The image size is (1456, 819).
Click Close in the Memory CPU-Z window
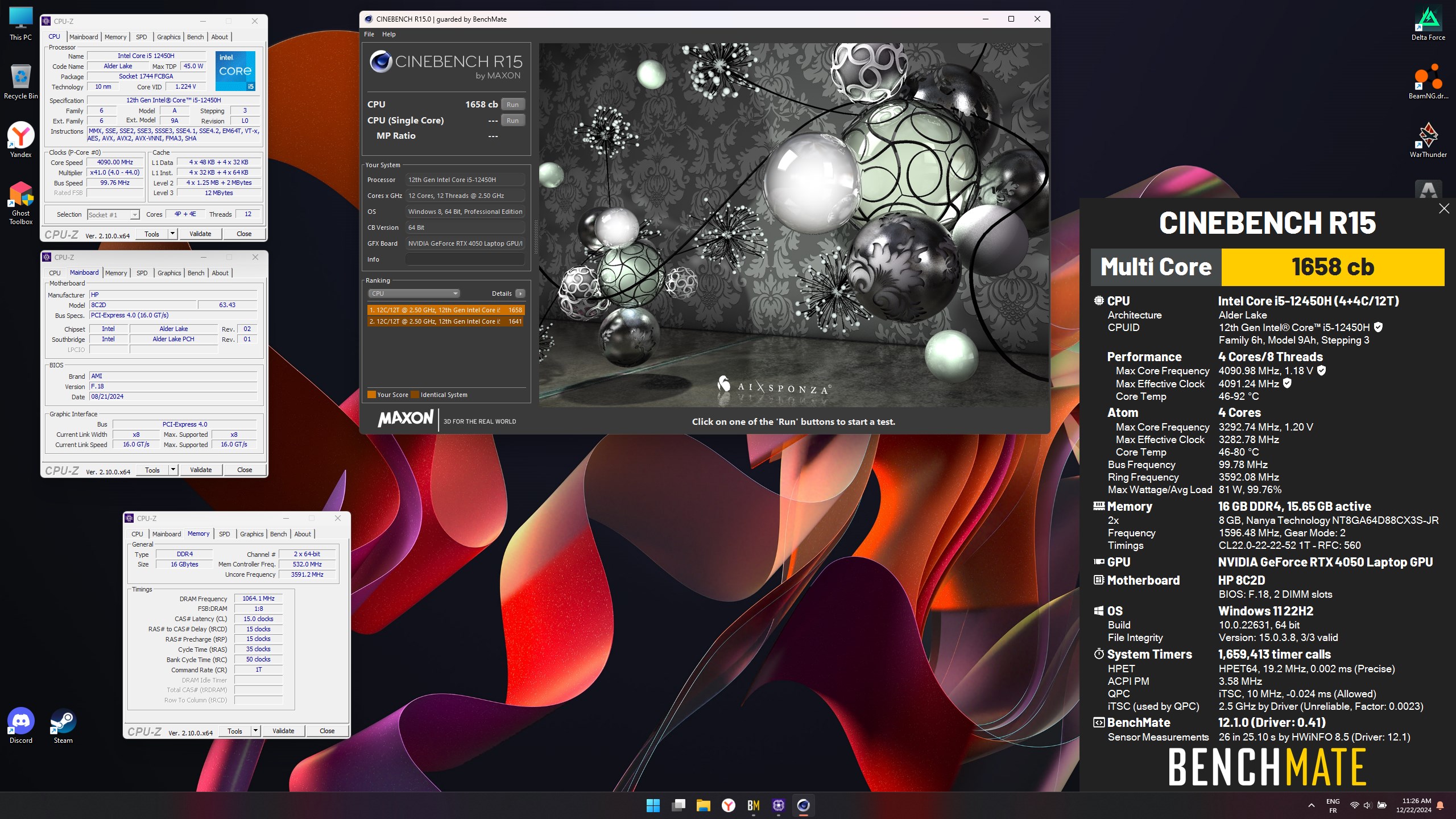[x=327, y=731]
